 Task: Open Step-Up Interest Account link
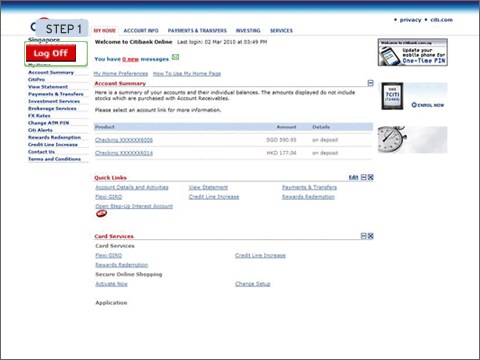pyautogui.click(x=134, y=206)
